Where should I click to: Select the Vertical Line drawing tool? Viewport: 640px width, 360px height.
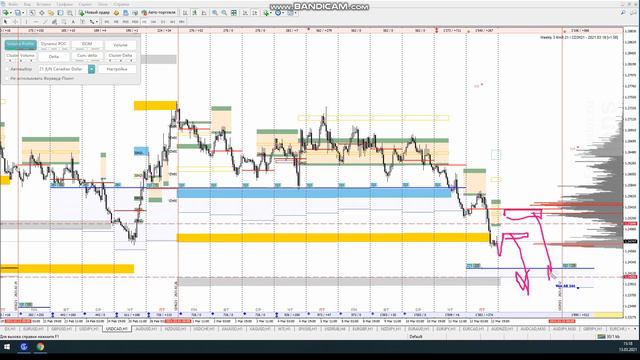click(26, 21)
